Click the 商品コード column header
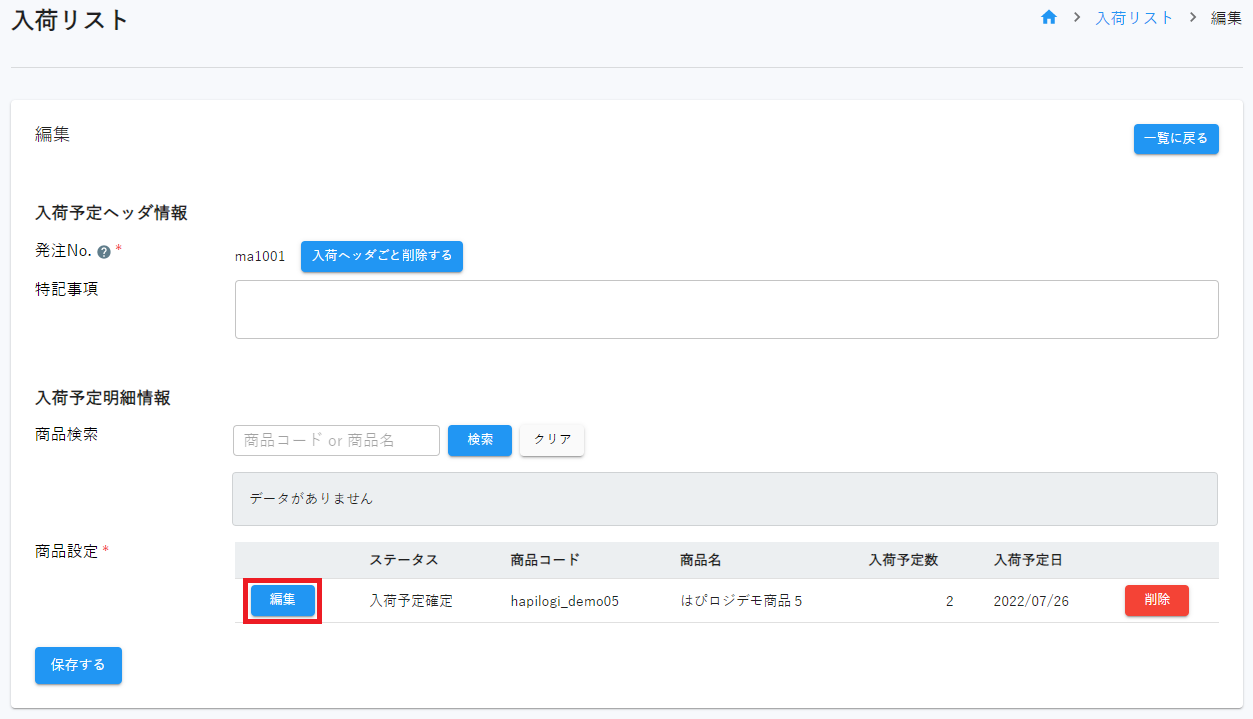The height and width of the screenshot is (719, 1253). coord(544,560)
